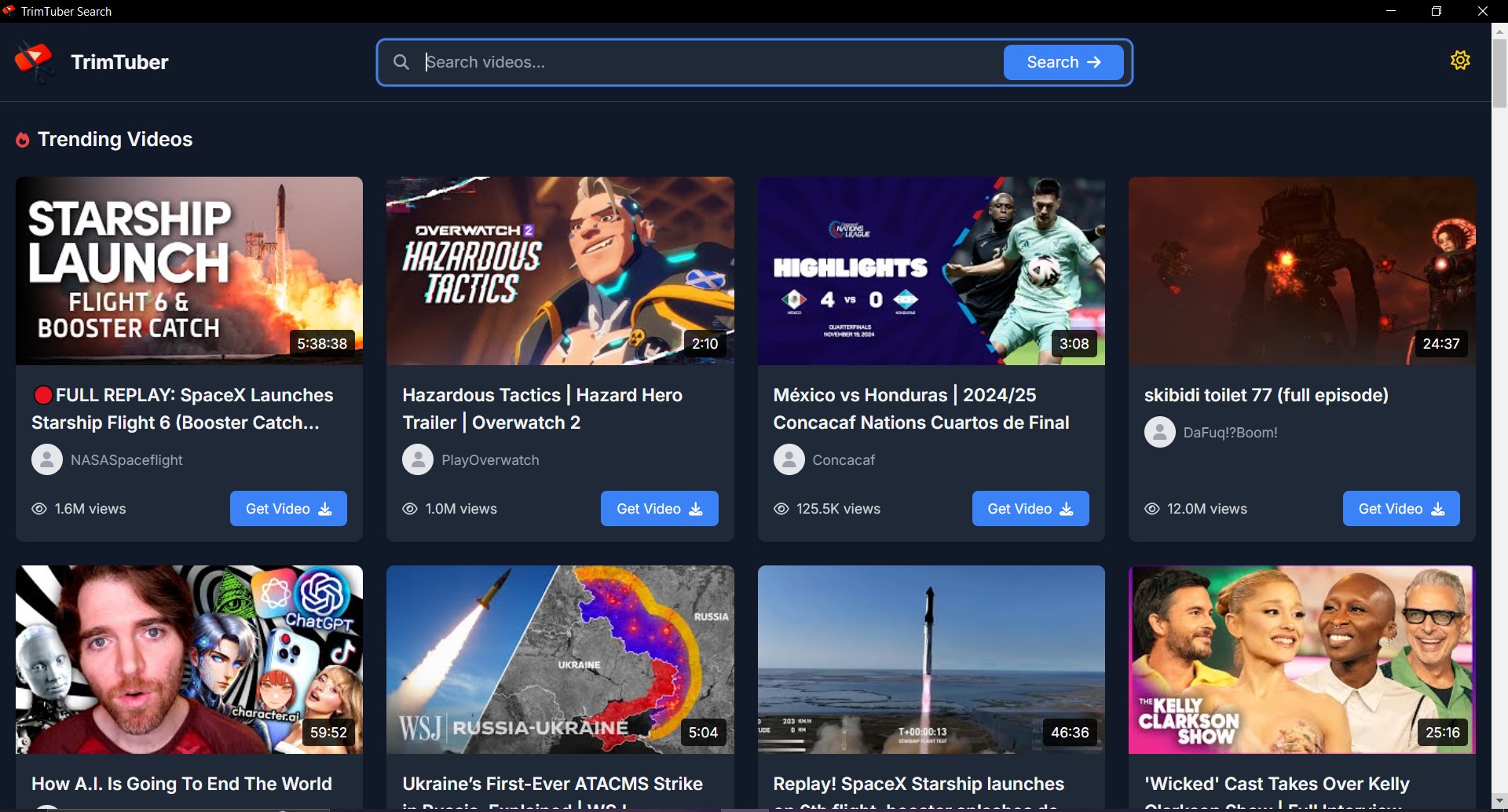Screen dimensions: 1508x812
Task: Click the Concacaf channel name
Action: (x=844, y=460)
